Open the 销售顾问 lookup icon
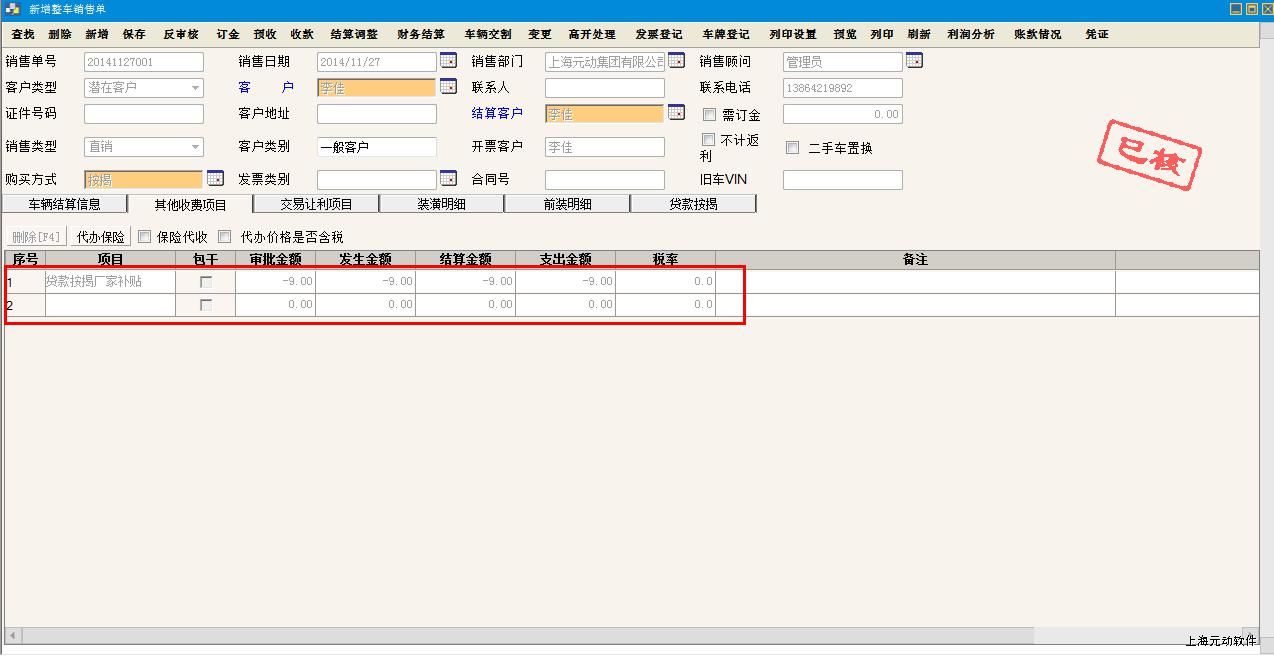 [x=914, y=61]
